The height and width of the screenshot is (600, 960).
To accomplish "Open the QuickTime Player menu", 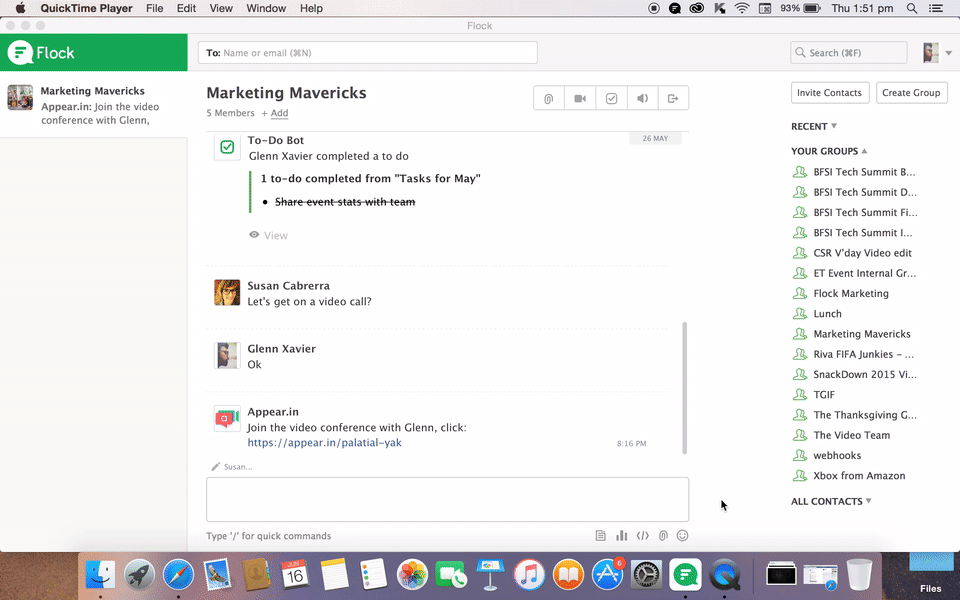I will coord(86,9).
